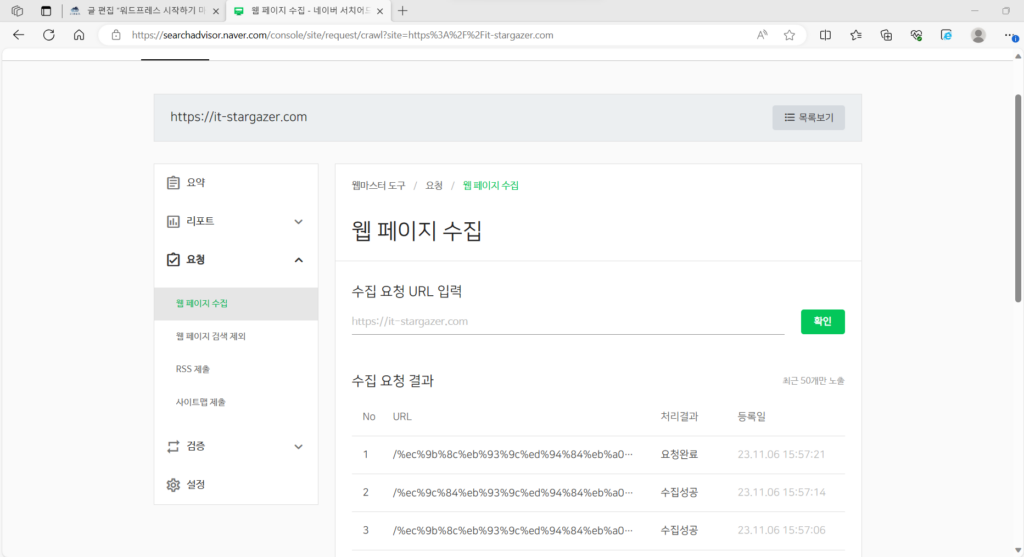
Task: Click the URL in result row 1
Action: [x=513, y=454]
